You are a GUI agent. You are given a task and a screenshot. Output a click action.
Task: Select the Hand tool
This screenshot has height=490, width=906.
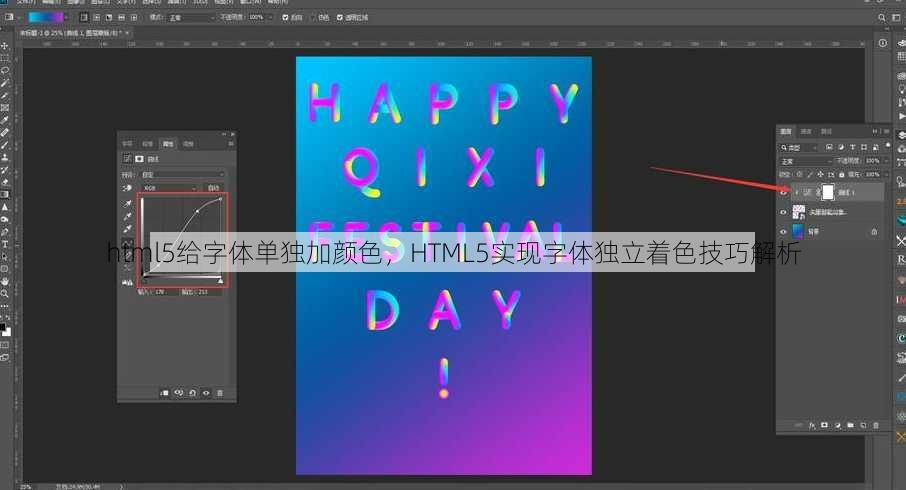[x=5, y=281]
